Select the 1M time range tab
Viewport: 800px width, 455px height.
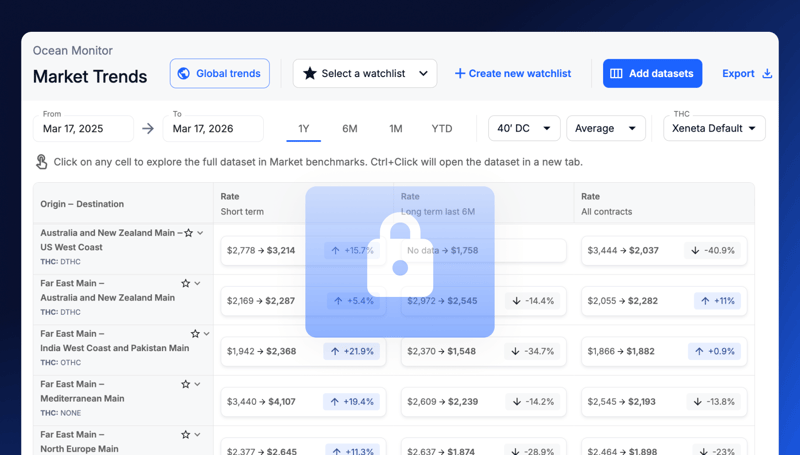396,129
